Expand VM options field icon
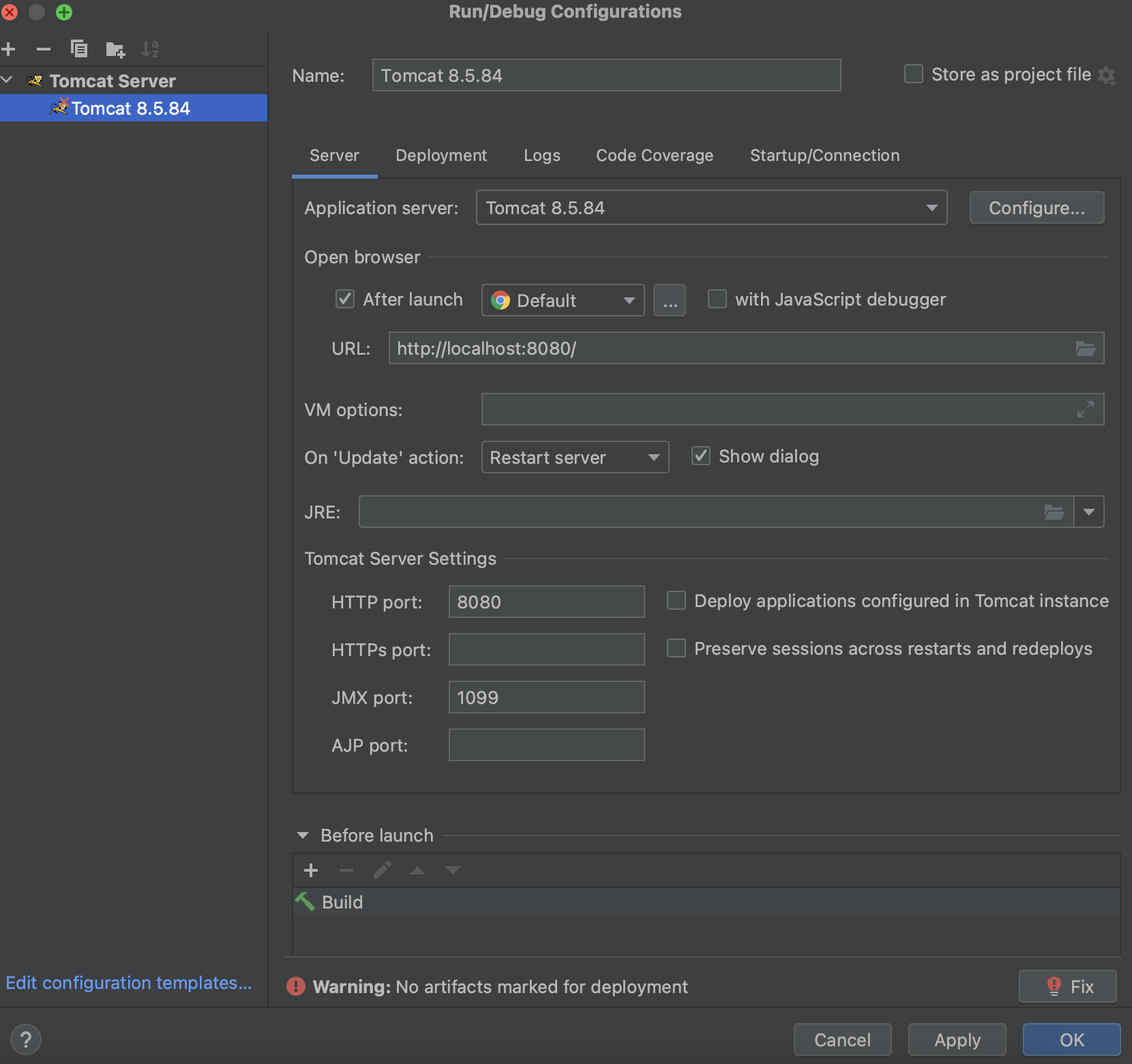The image size is (1132, 1064). tap(1086, 409)
